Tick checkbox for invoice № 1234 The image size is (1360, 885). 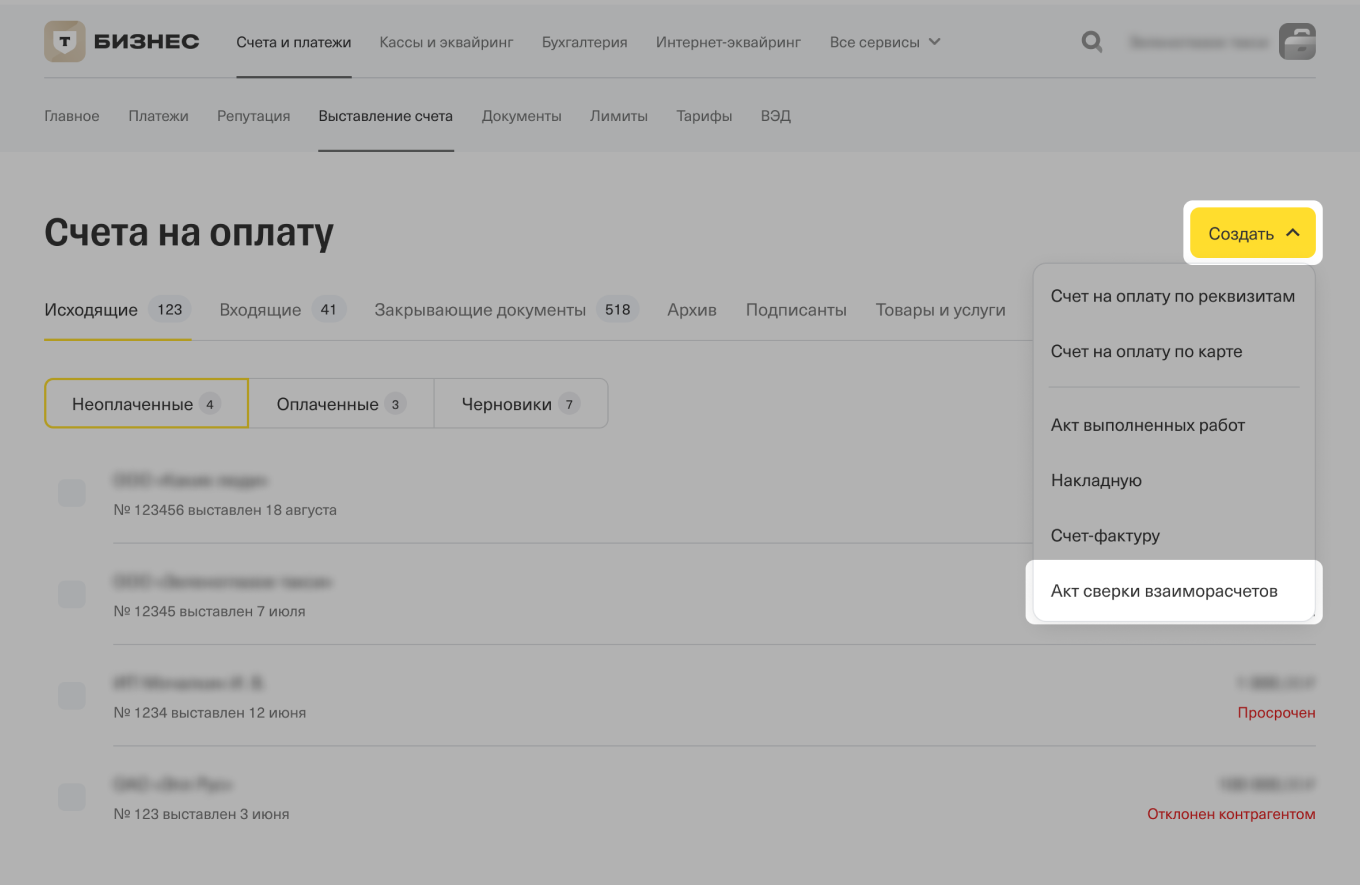(71, 696)
